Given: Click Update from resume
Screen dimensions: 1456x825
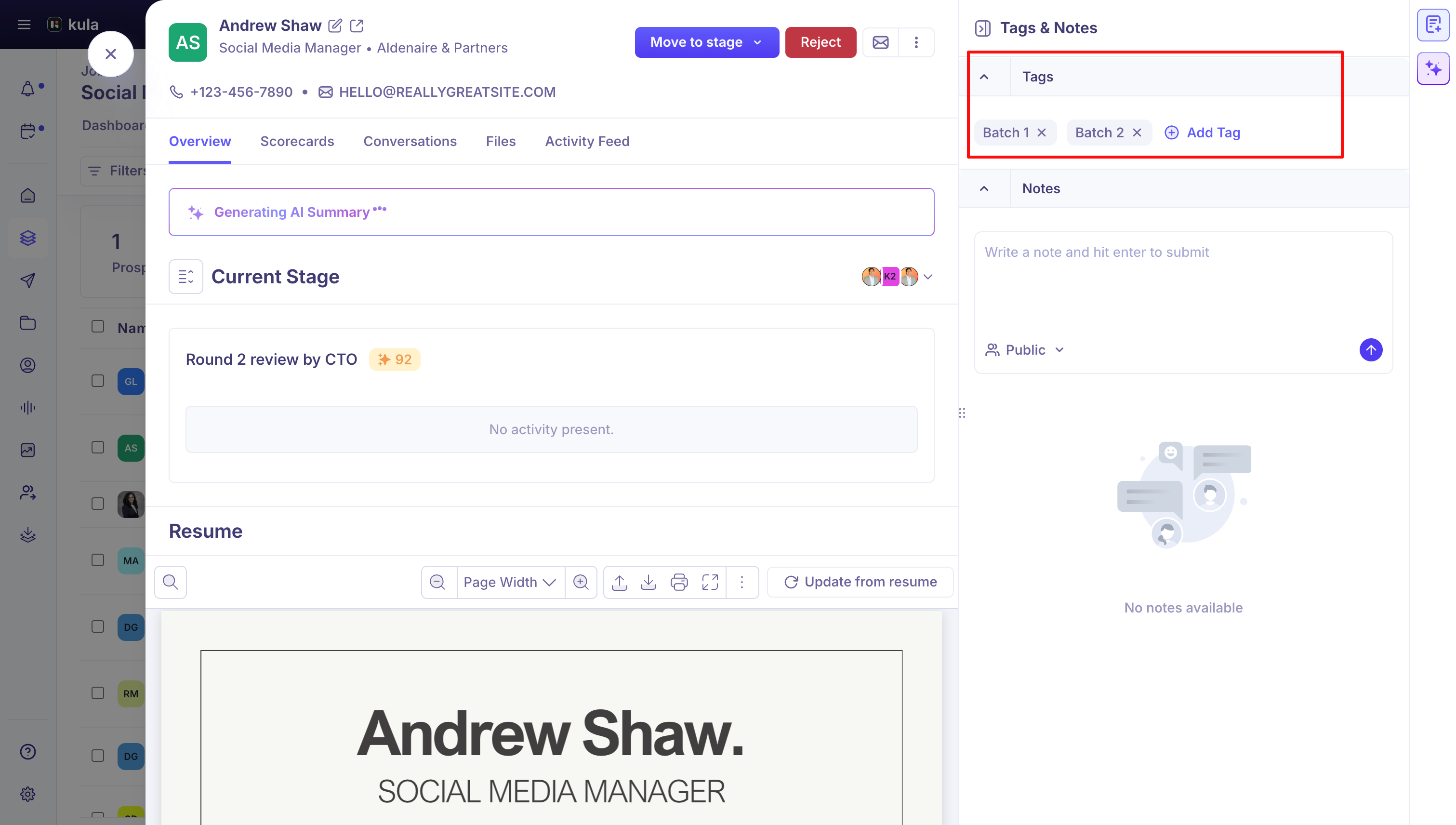Looking at the screenshot, I should [860, 582].
